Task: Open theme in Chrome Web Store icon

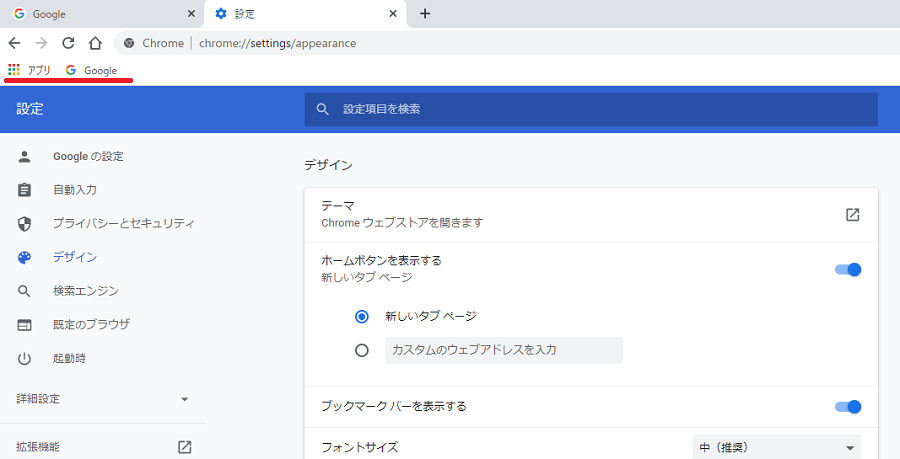Action: [x=852, y=215]
